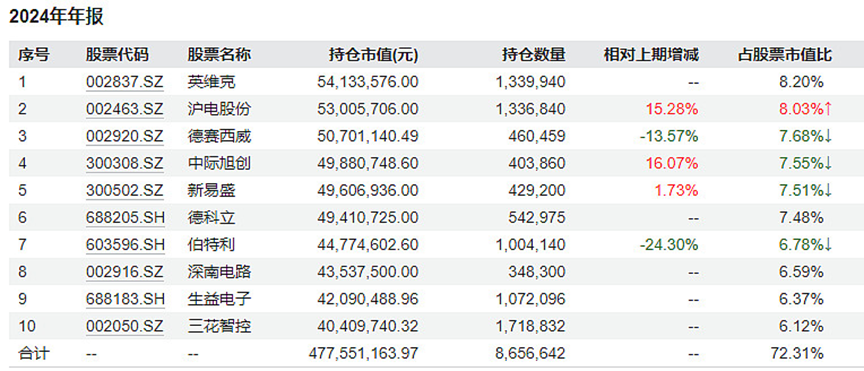Open stock code link 002916.SZ
Image resolution: width=864 pixels, height=371 pixels.
click(125, 272)
